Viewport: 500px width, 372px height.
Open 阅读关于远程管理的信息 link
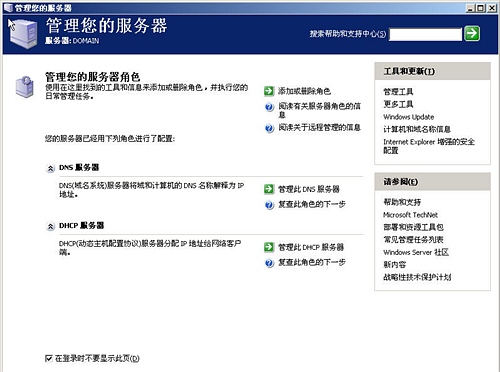319,127
